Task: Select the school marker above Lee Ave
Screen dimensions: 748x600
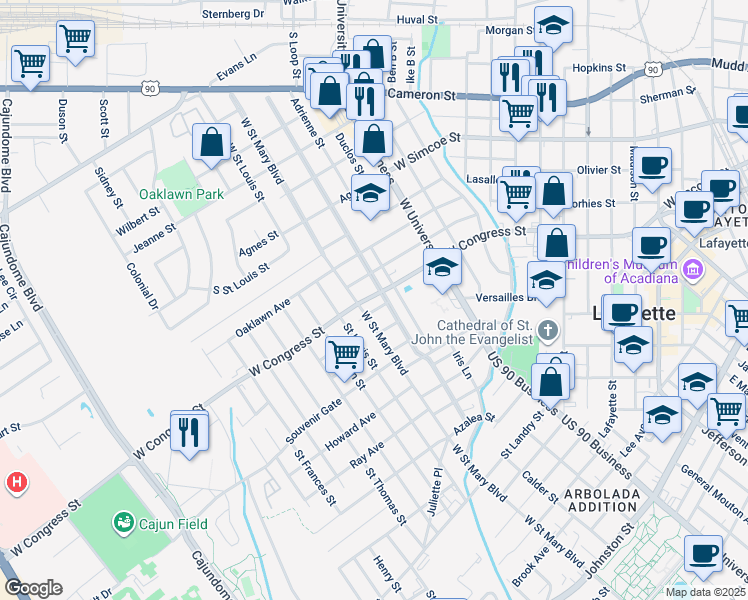Action: click(662, 416)
